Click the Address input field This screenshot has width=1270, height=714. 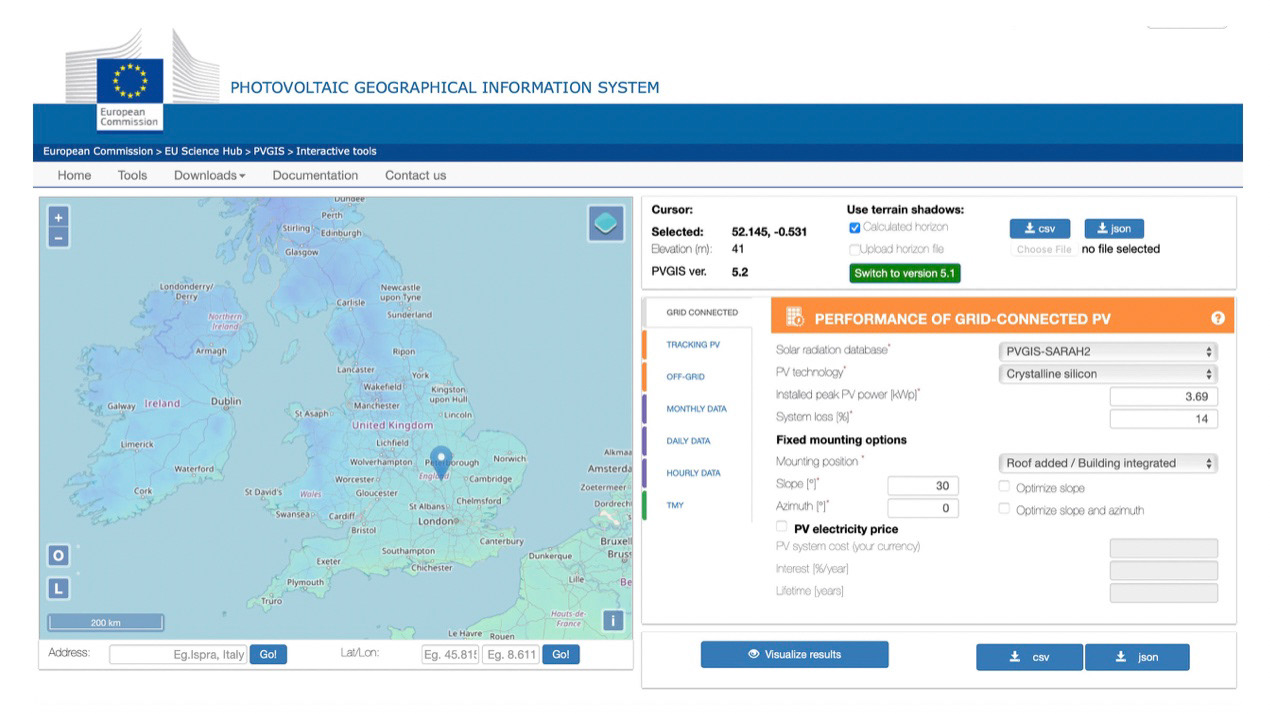[178, 655]
